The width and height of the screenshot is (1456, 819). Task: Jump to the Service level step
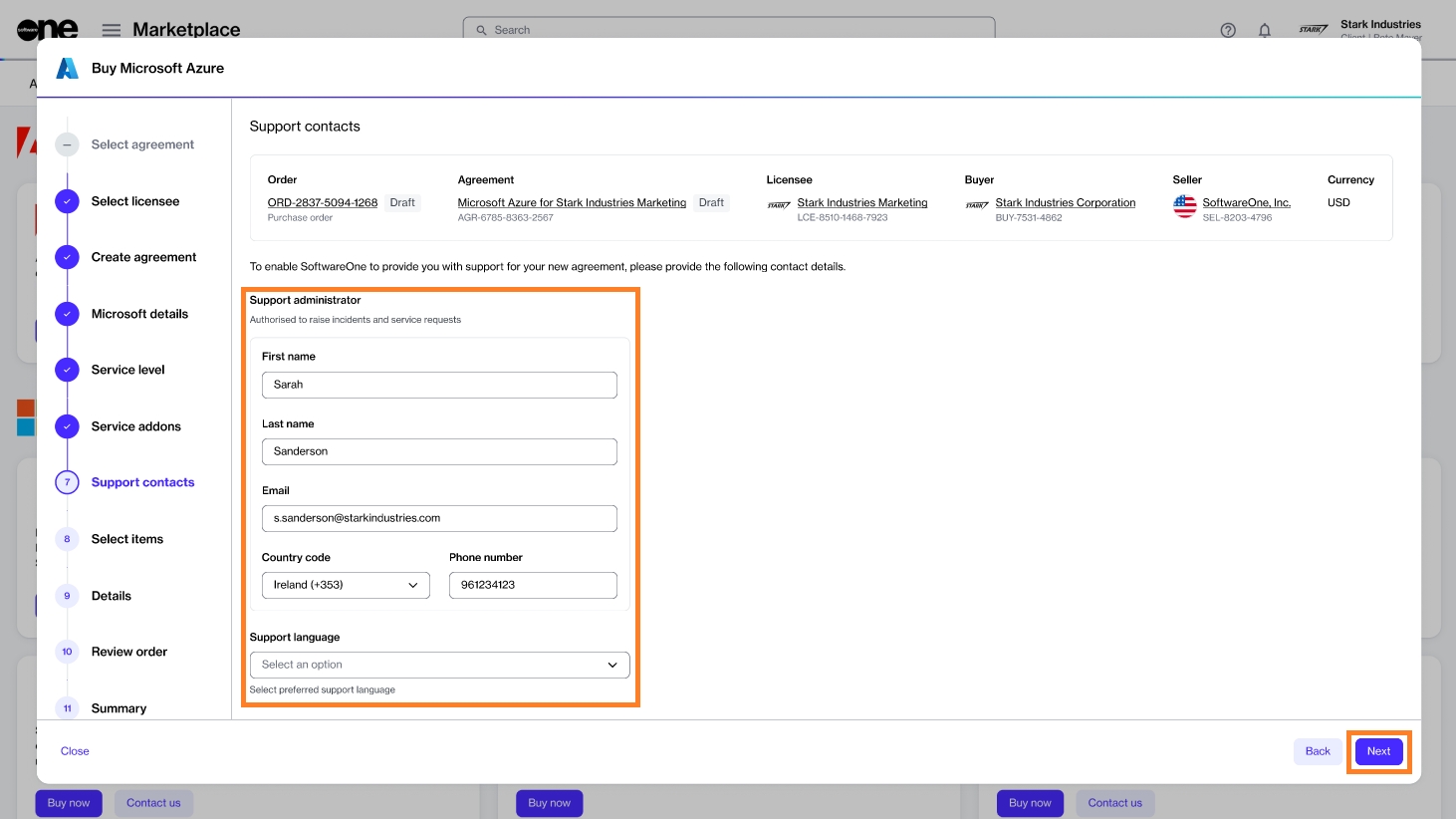[127, 370]
